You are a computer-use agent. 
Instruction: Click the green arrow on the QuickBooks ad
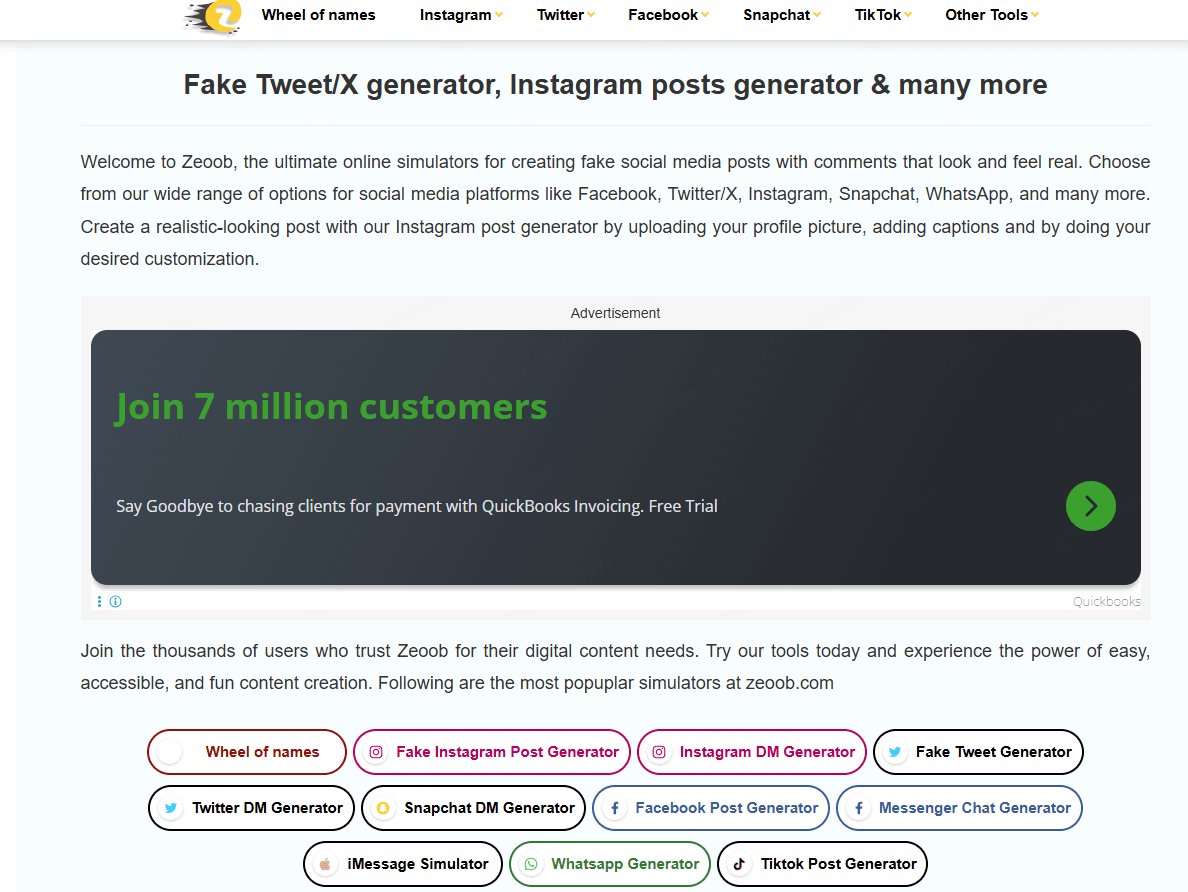(1090, 505)
